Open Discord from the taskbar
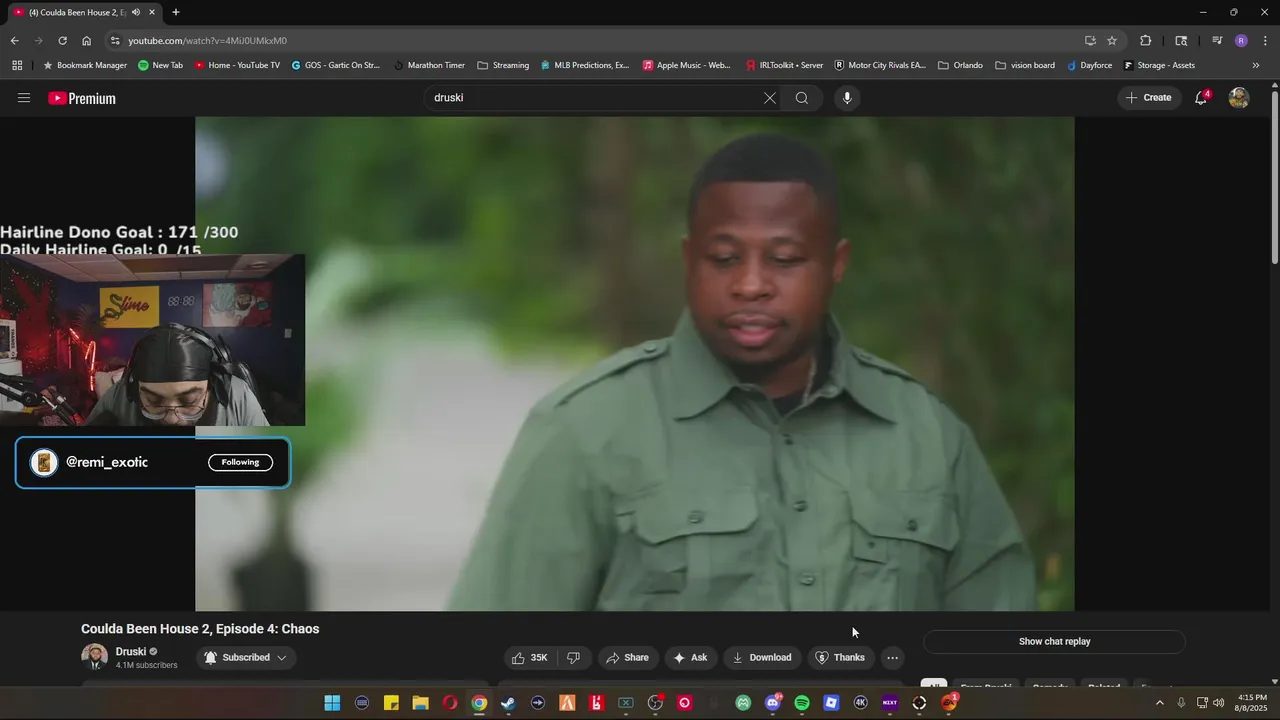Image resolution: width=1280 pixels, height=720 pixels. pyautogui.click(x=772, y=703)
